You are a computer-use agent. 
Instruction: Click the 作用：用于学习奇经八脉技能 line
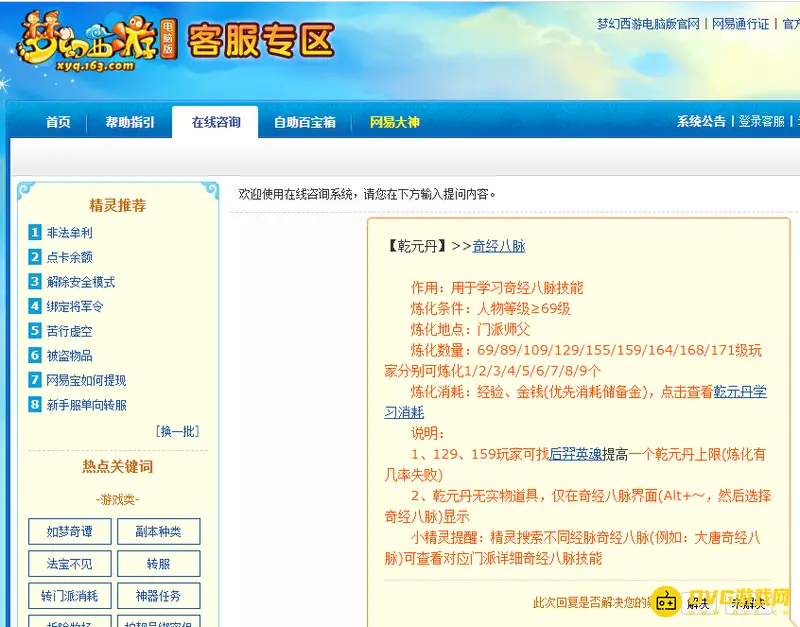497,288
